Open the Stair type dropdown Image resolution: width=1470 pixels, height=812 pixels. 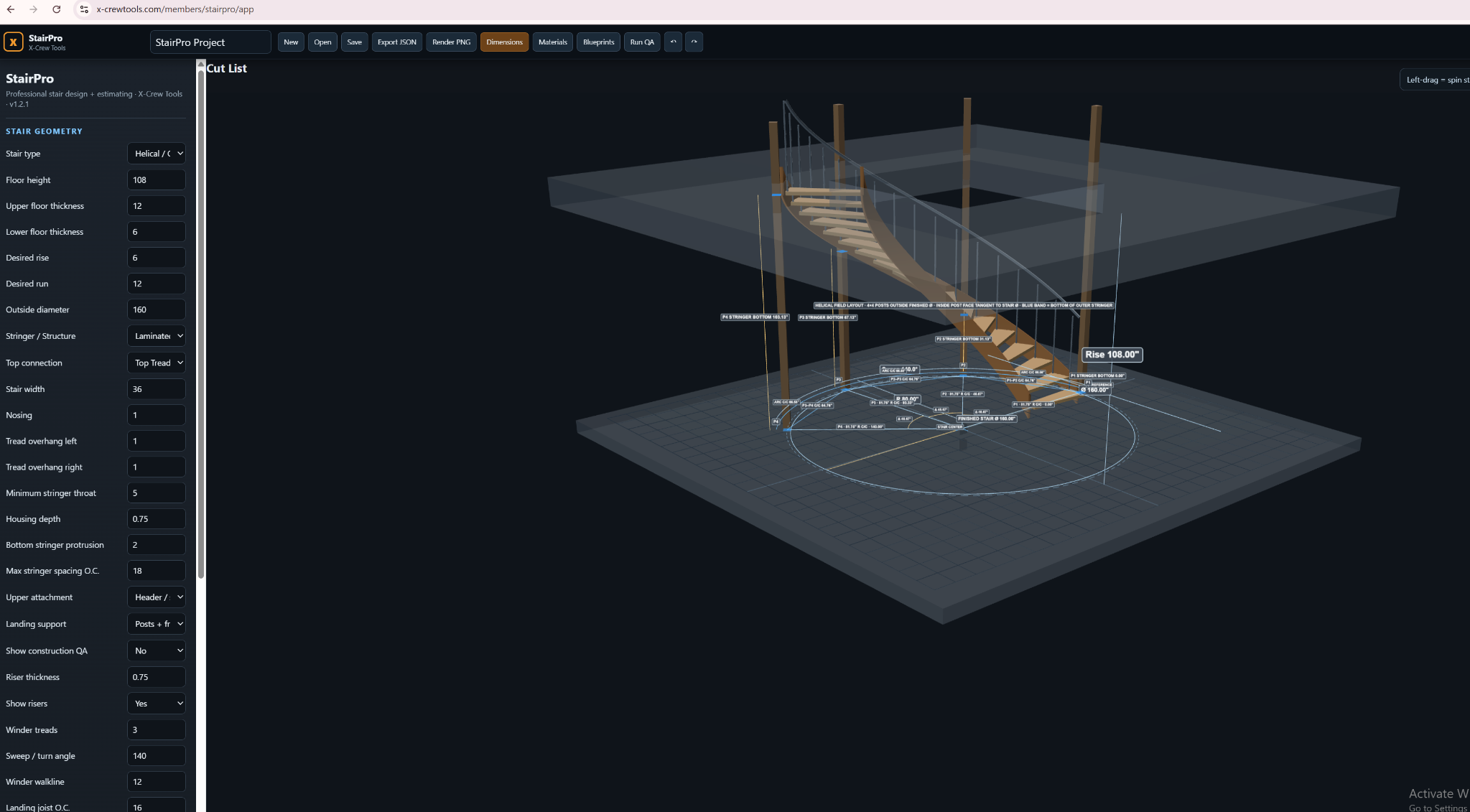click(x=157, y=154)
